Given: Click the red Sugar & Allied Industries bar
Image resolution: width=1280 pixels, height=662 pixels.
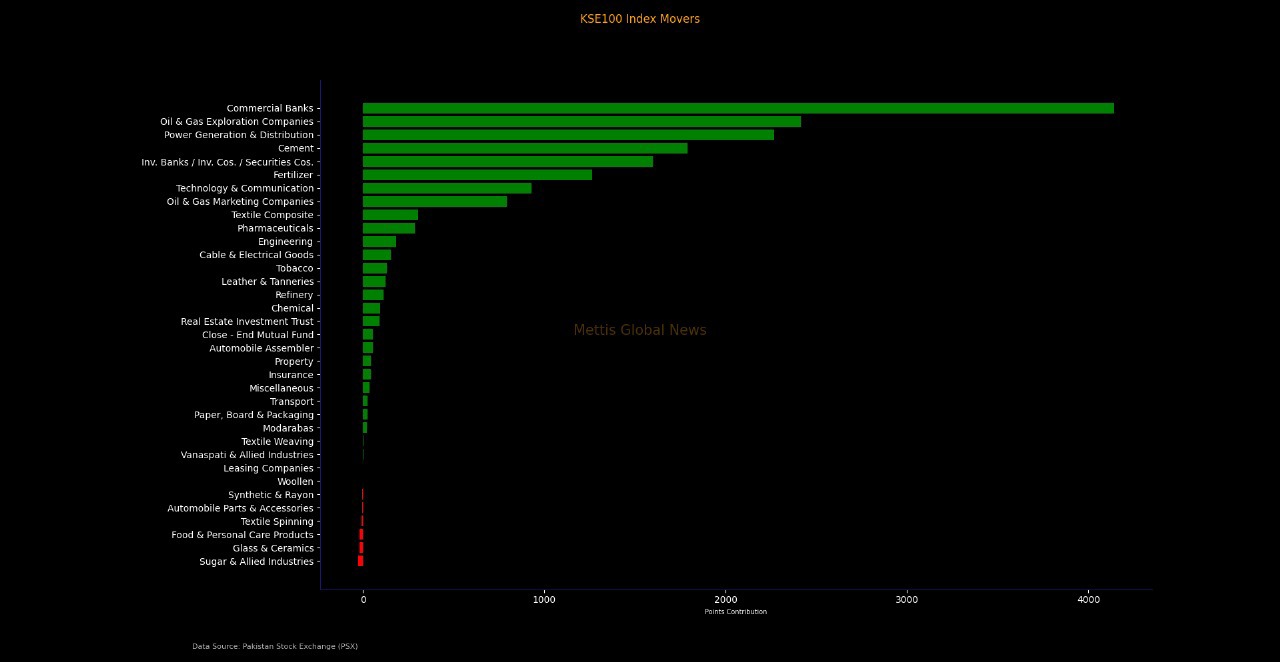Looking at the screenshot, I should [x=360, y=561].
